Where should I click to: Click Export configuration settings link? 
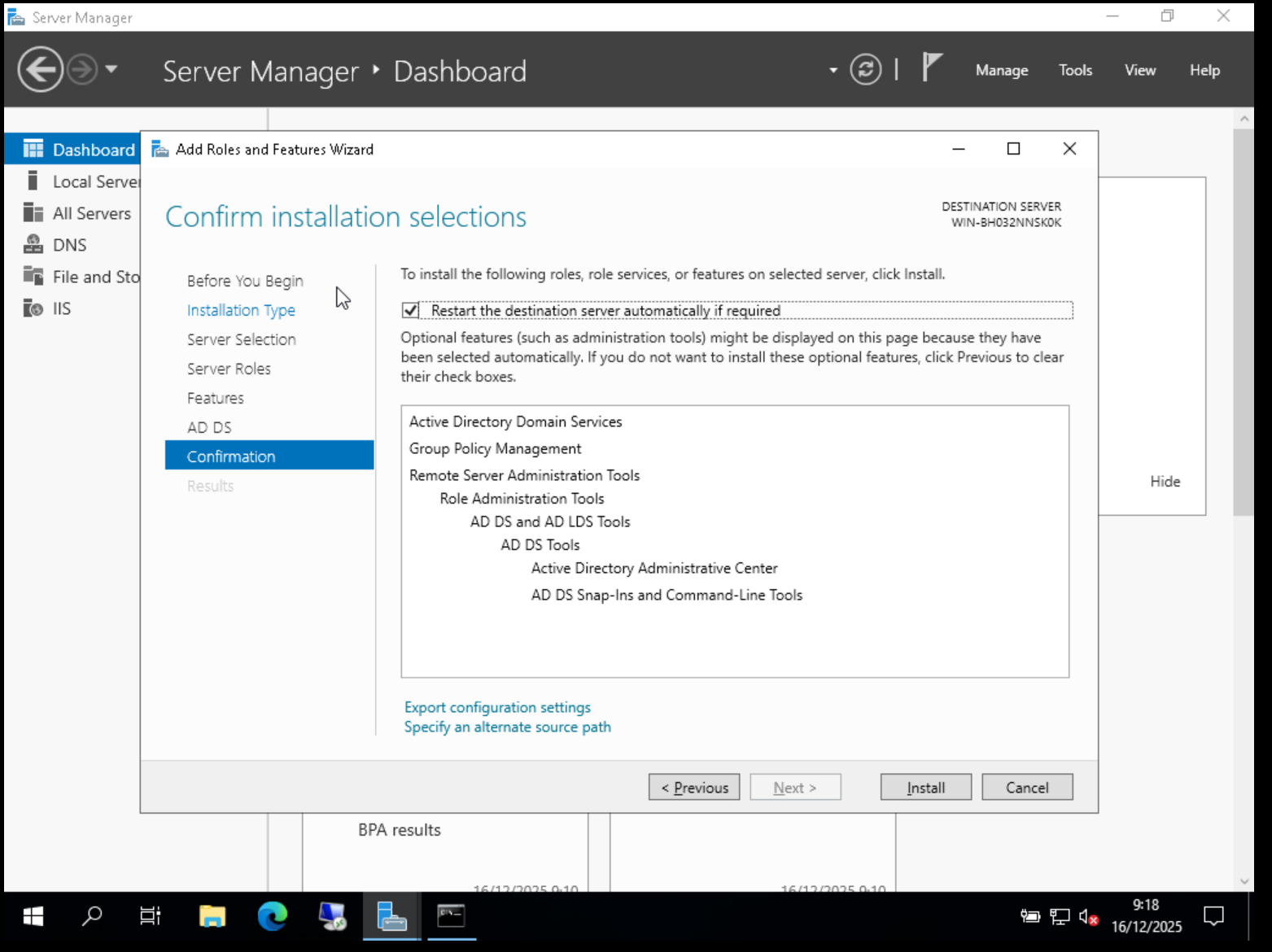[497, 707]
